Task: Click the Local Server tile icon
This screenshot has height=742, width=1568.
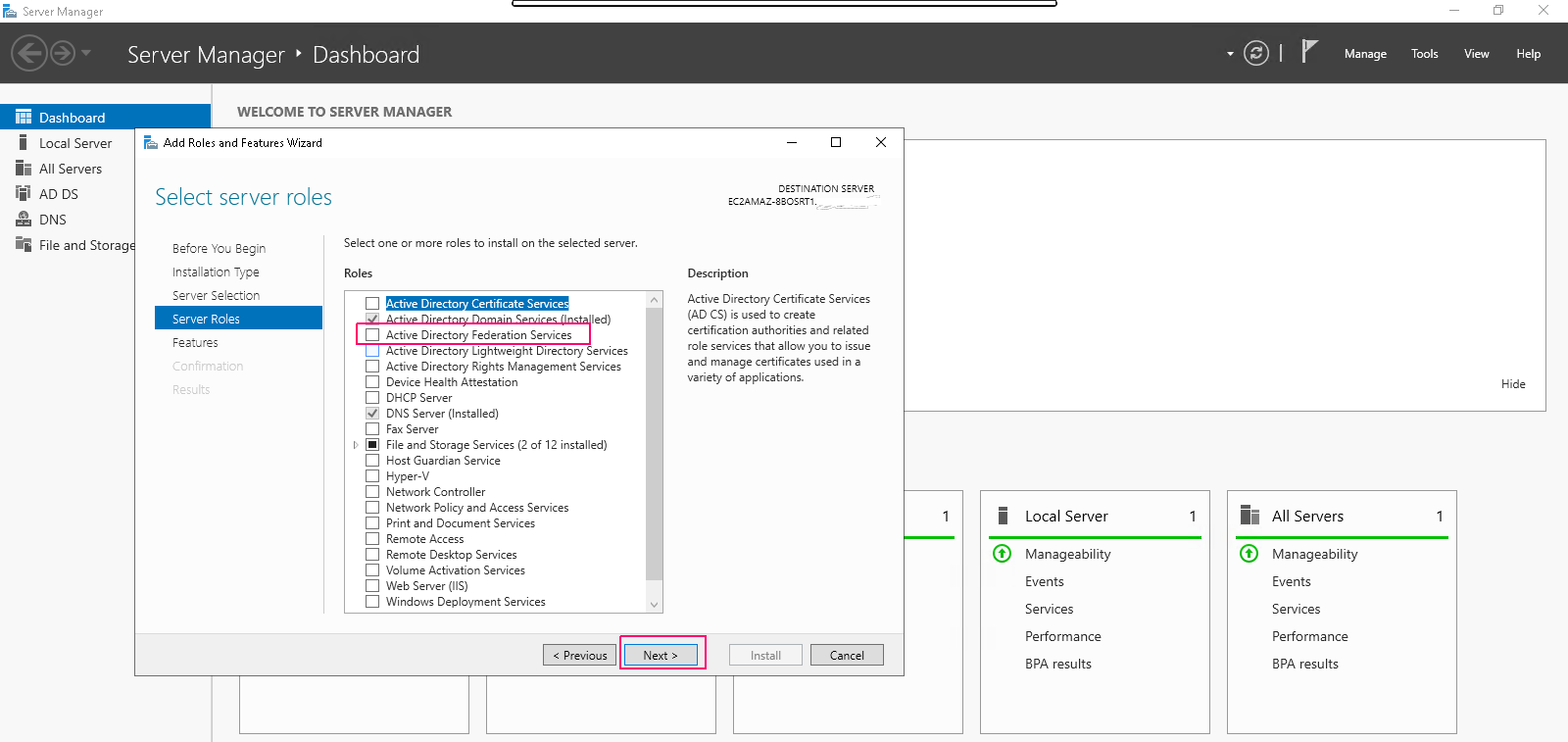Action: [x=1003, y=516]
